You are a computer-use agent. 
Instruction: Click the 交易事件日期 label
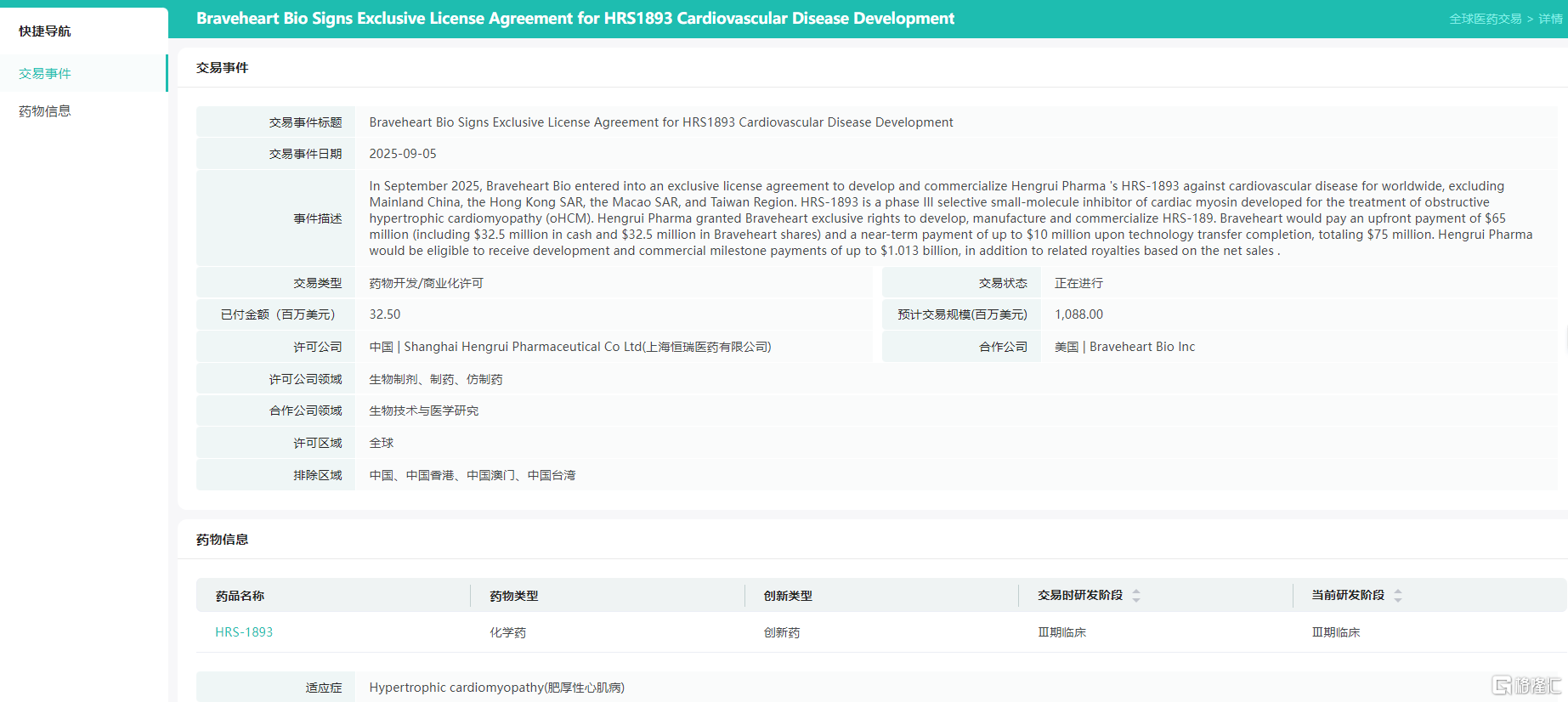(305, 154)
